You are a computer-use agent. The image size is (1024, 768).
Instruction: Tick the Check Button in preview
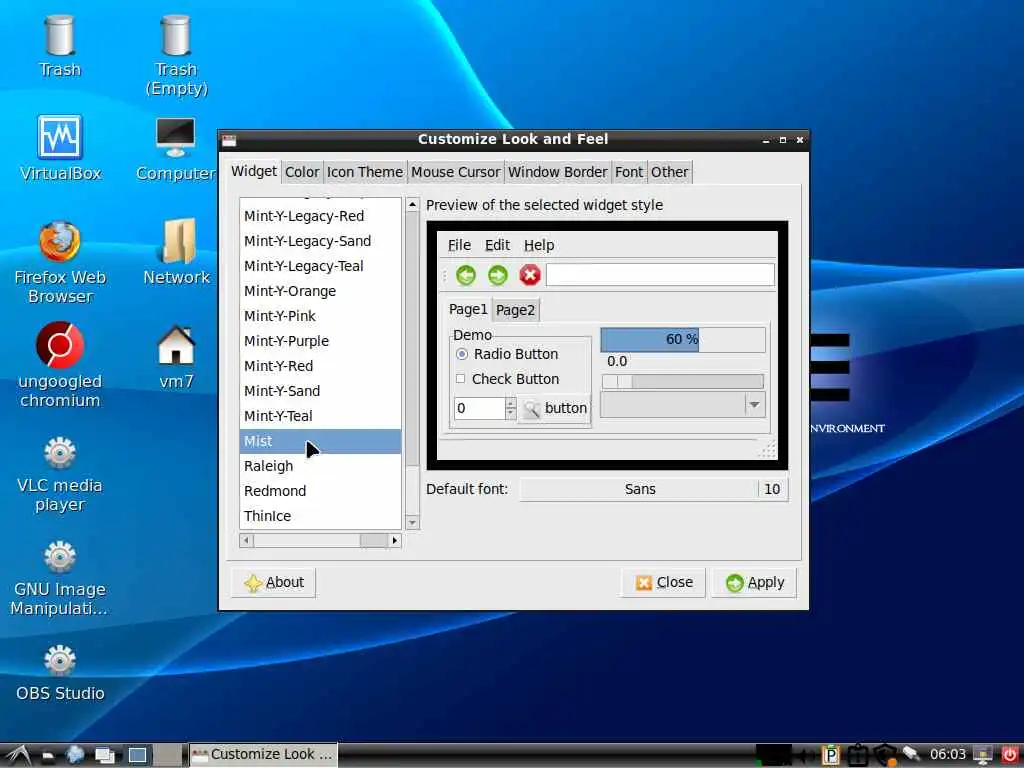pos(507,379)
